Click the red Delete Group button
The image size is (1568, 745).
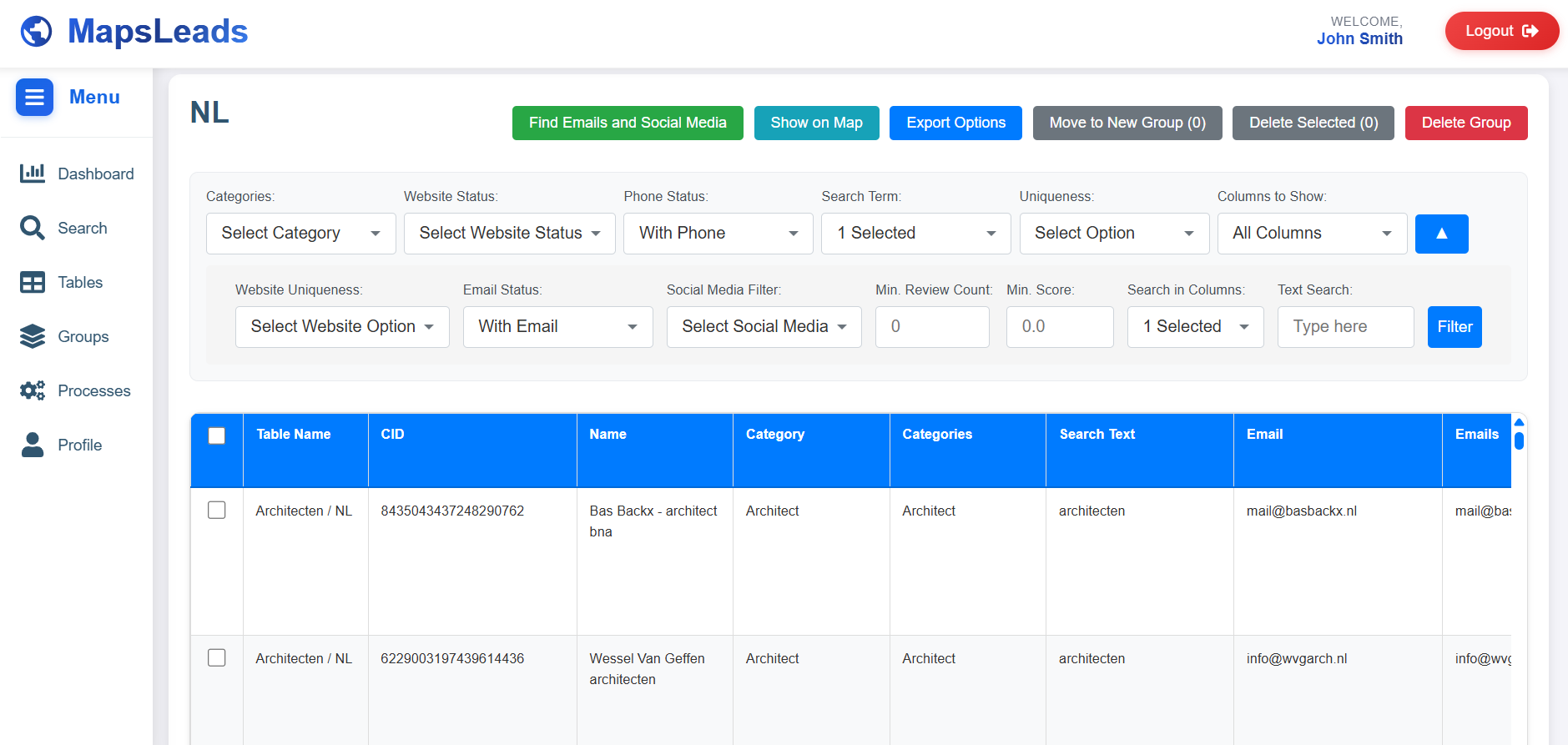[x=1466, y=123]
